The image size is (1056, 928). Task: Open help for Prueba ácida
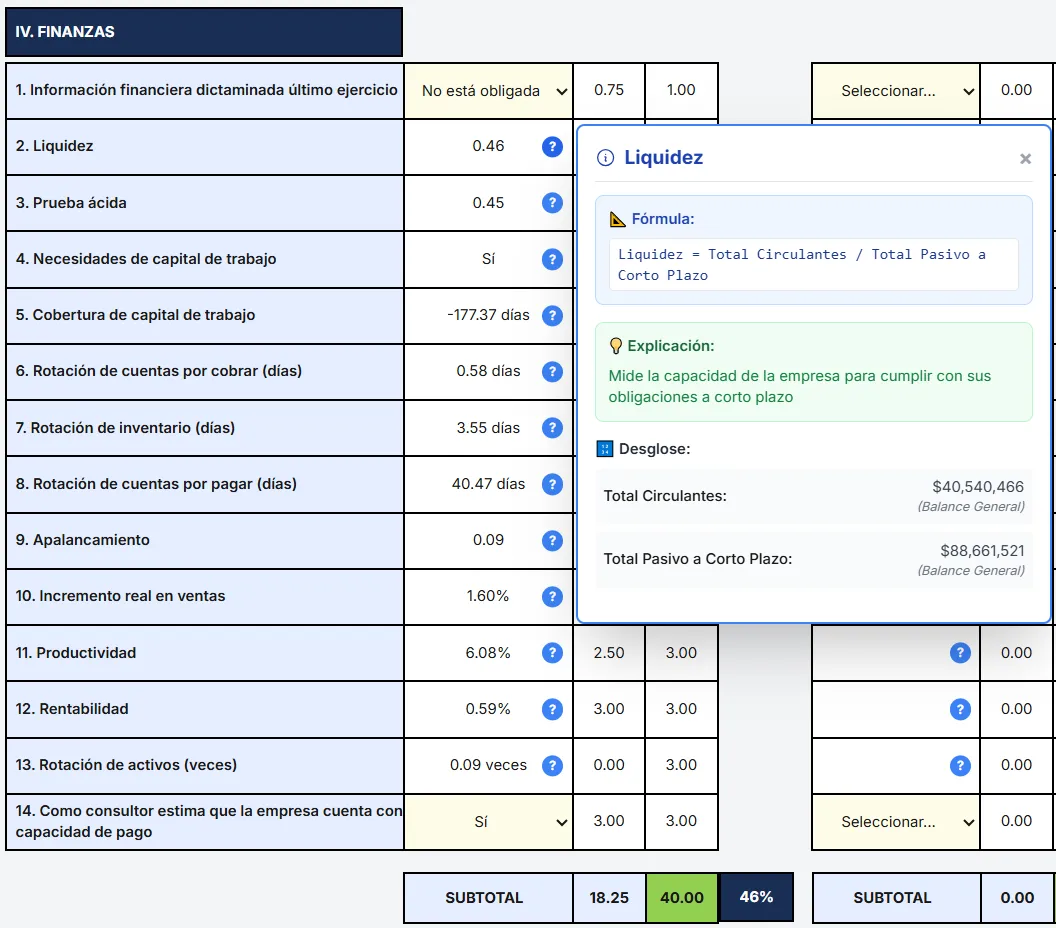(552, 203)
